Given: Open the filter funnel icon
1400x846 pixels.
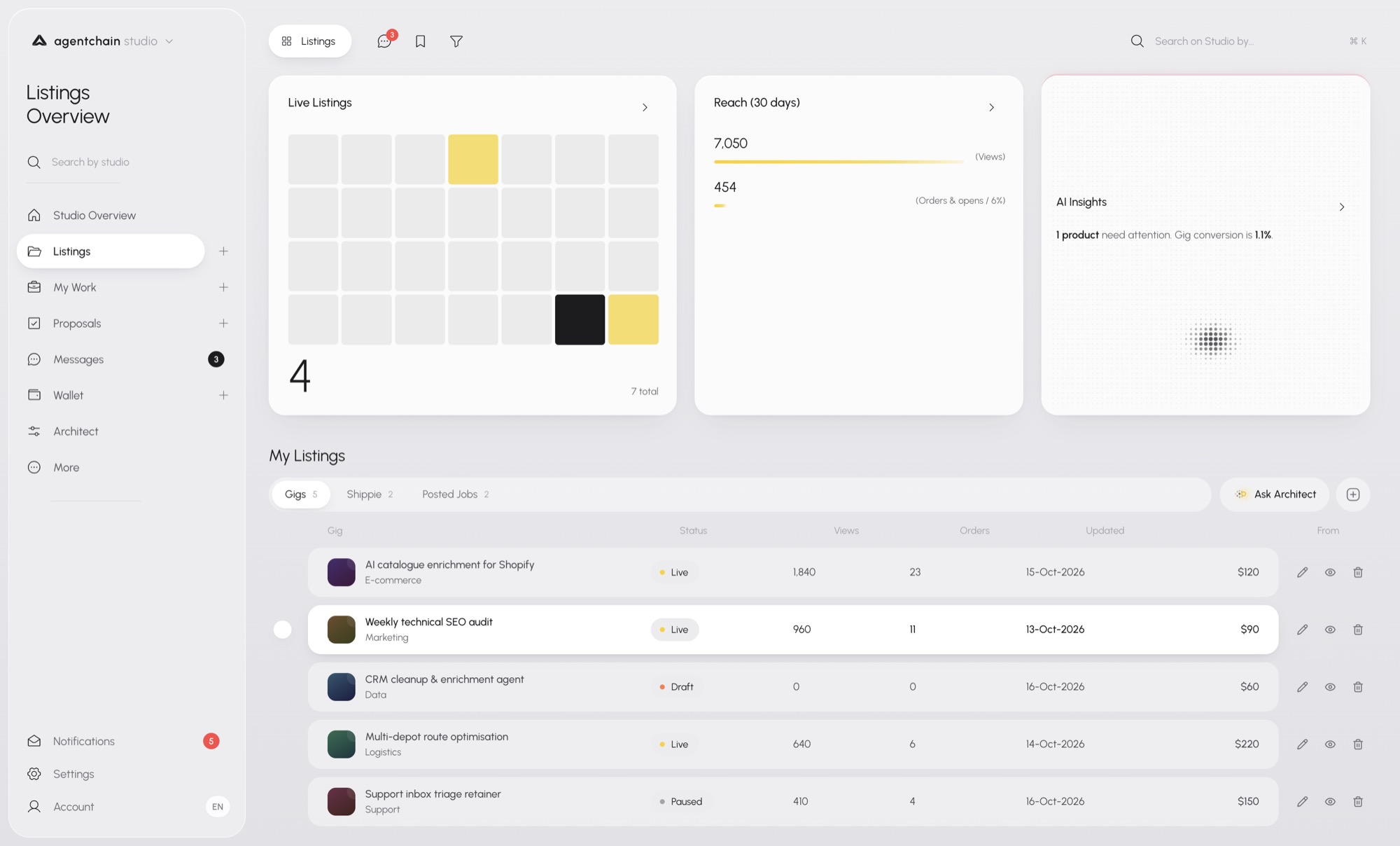Looking at the screenshot, I should pos(456,41).
